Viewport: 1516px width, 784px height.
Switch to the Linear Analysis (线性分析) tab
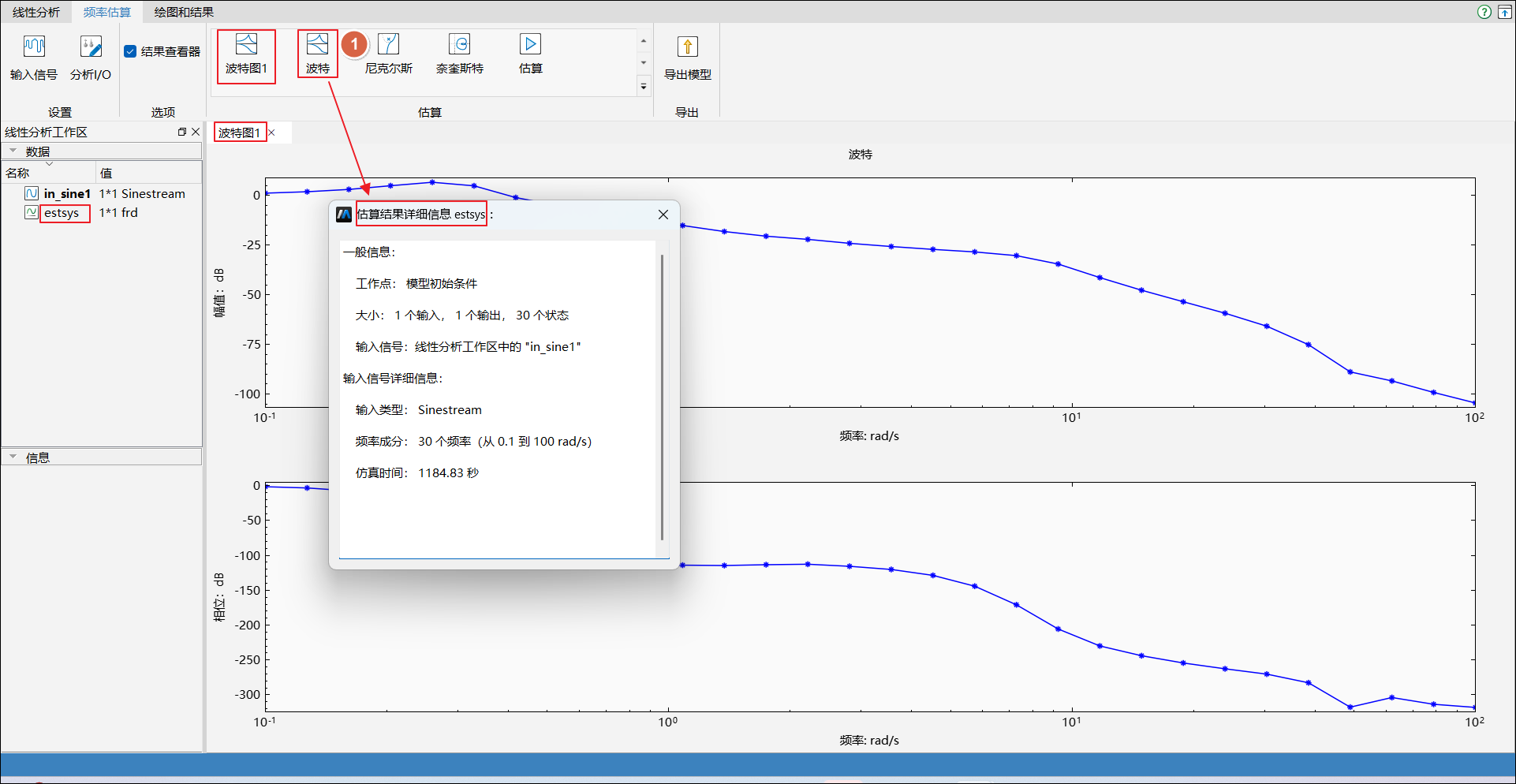36,12
